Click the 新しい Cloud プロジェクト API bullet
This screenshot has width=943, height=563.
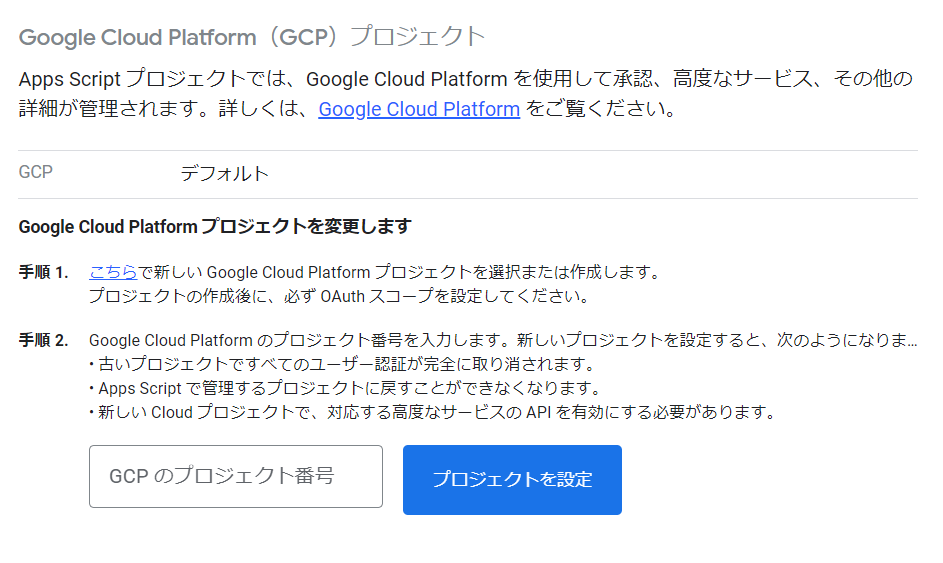coord(432,413)
